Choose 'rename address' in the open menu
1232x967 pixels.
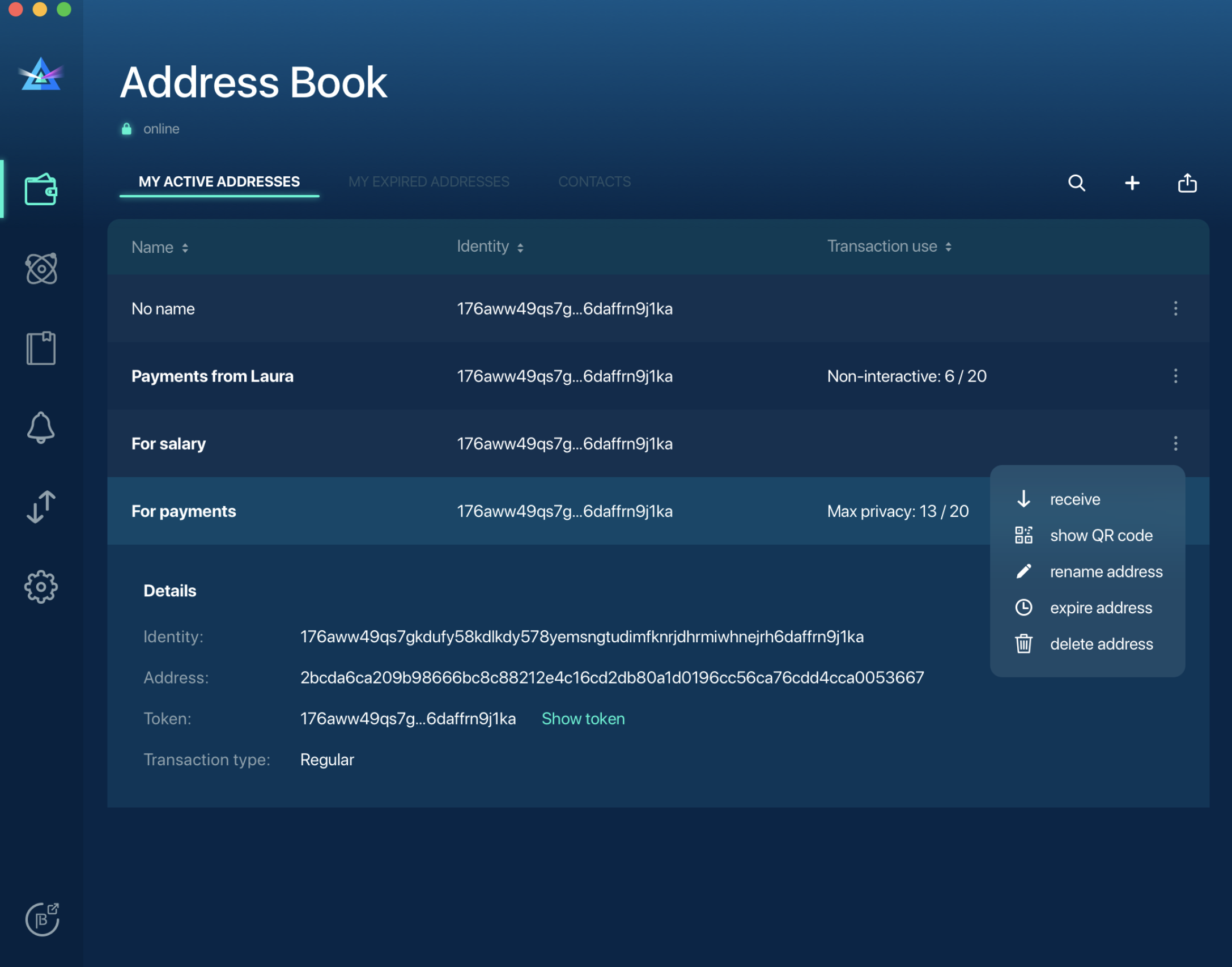[x=1106, y=571]
